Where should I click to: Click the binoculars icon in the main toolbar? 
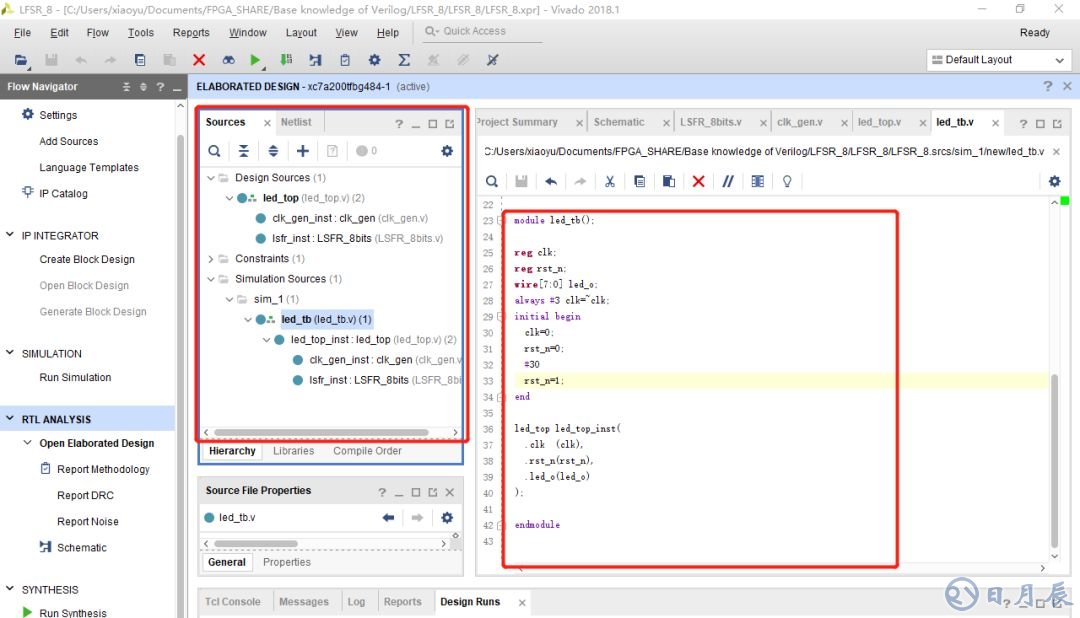click(x=228, y=60)
